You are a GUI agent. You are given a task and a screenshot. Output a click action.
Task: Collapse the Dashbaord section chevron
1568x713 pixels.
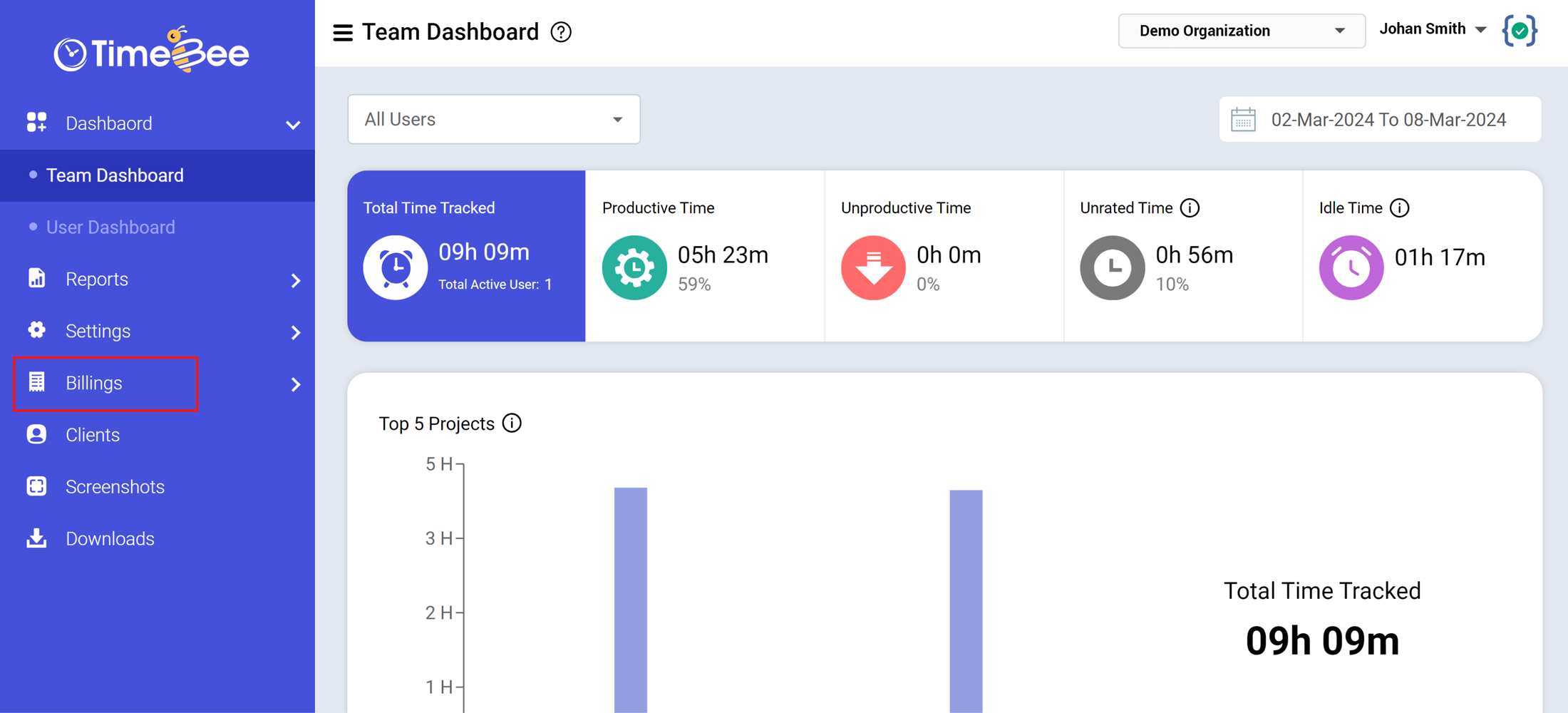(x=293, y=124)
